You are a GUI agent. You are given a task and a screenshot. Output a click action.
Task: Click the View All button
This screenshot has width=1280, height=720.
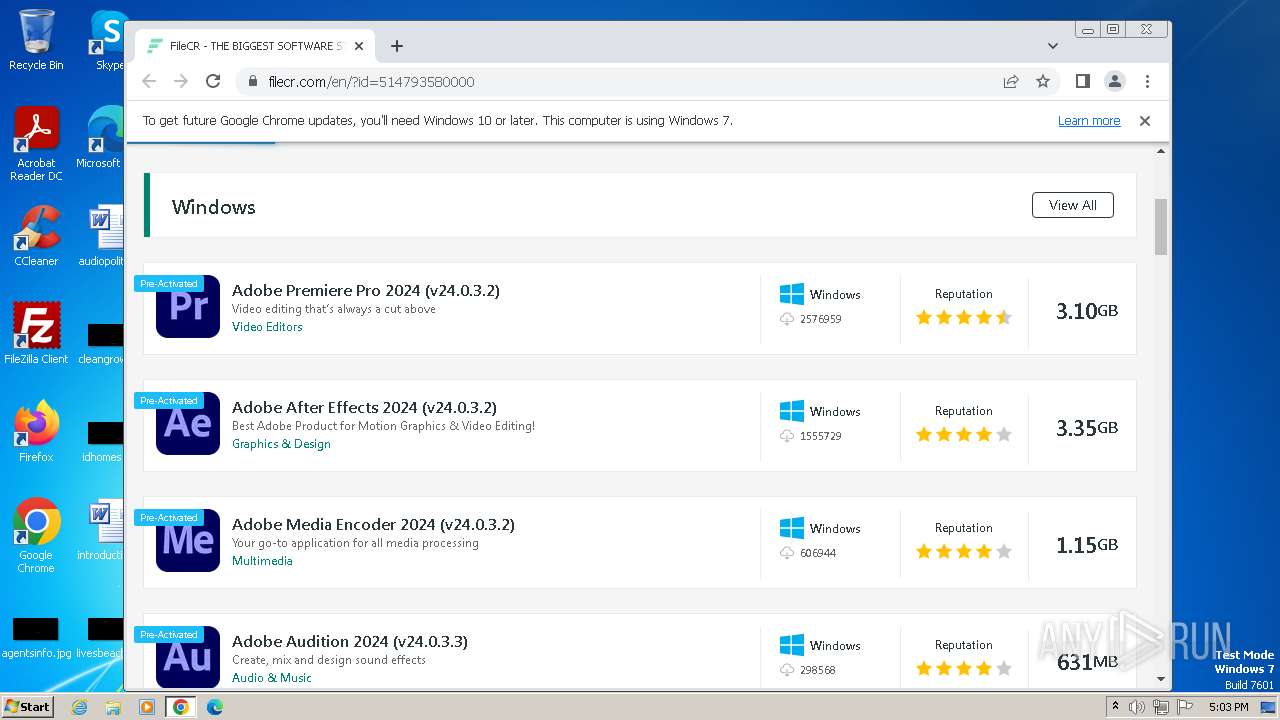point(1073,205)
